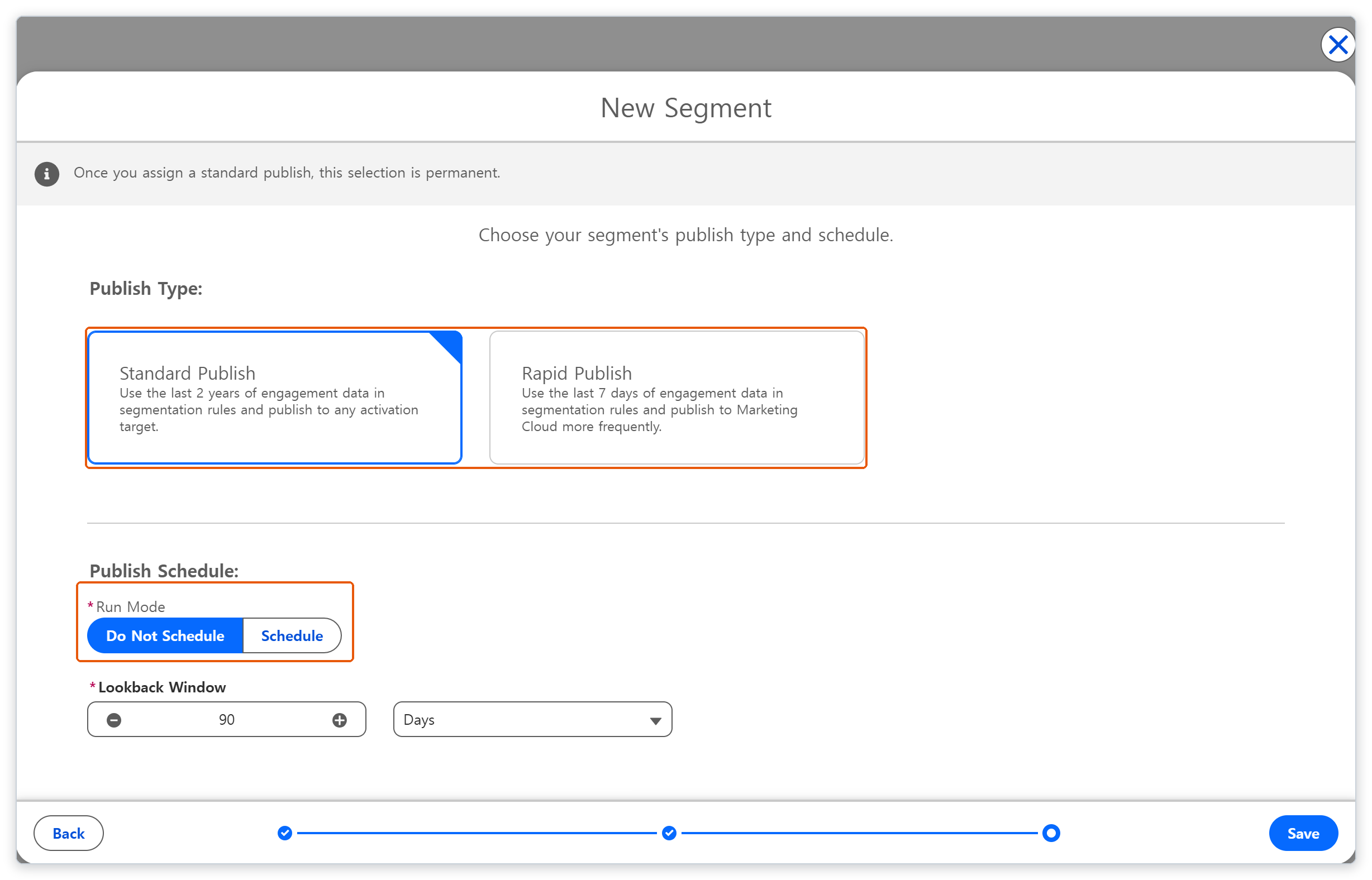Switch run mode to Schedule
This screenshot has width=1372, height=880.
pyautogui.click(x=292, y=635)
